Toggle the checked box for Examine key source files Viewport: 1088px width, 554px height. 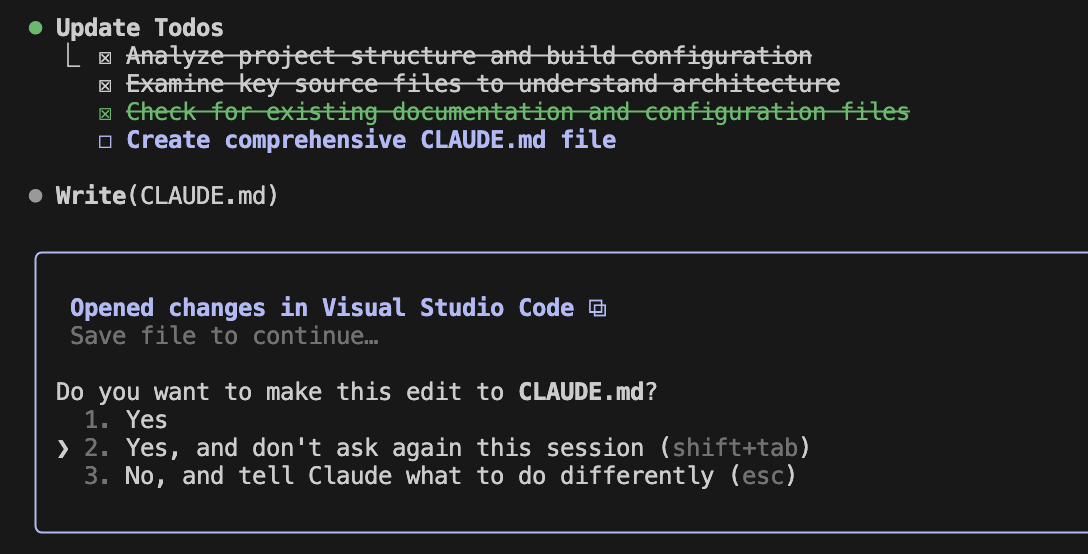(105, 85)
